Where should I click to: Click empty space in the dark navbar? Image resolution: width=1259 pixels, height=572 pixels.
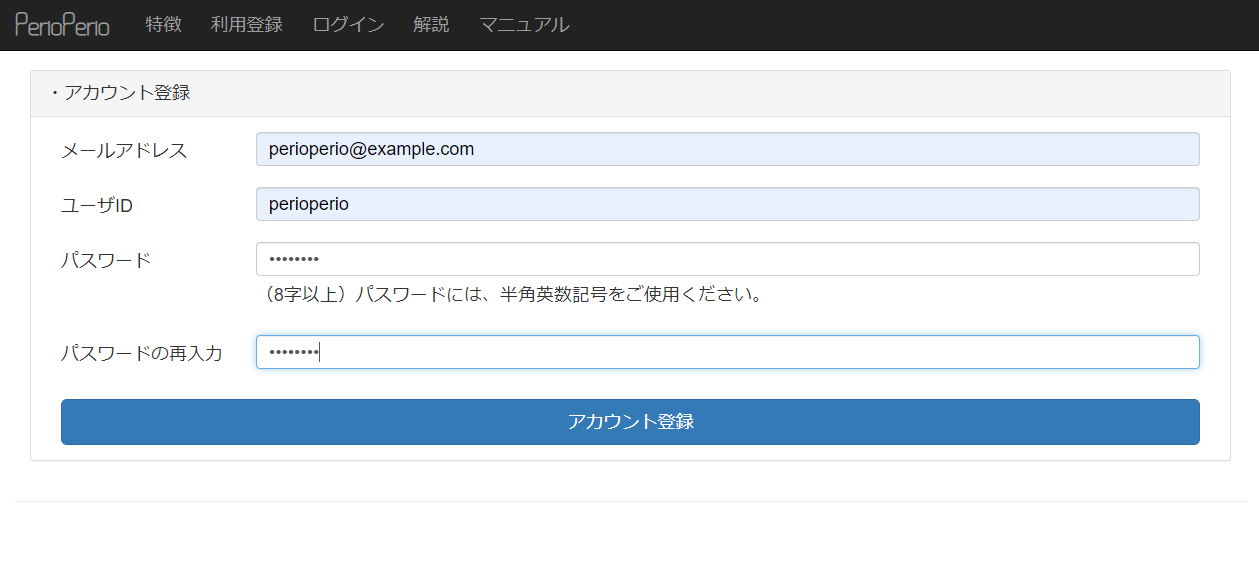pos(900,25)
